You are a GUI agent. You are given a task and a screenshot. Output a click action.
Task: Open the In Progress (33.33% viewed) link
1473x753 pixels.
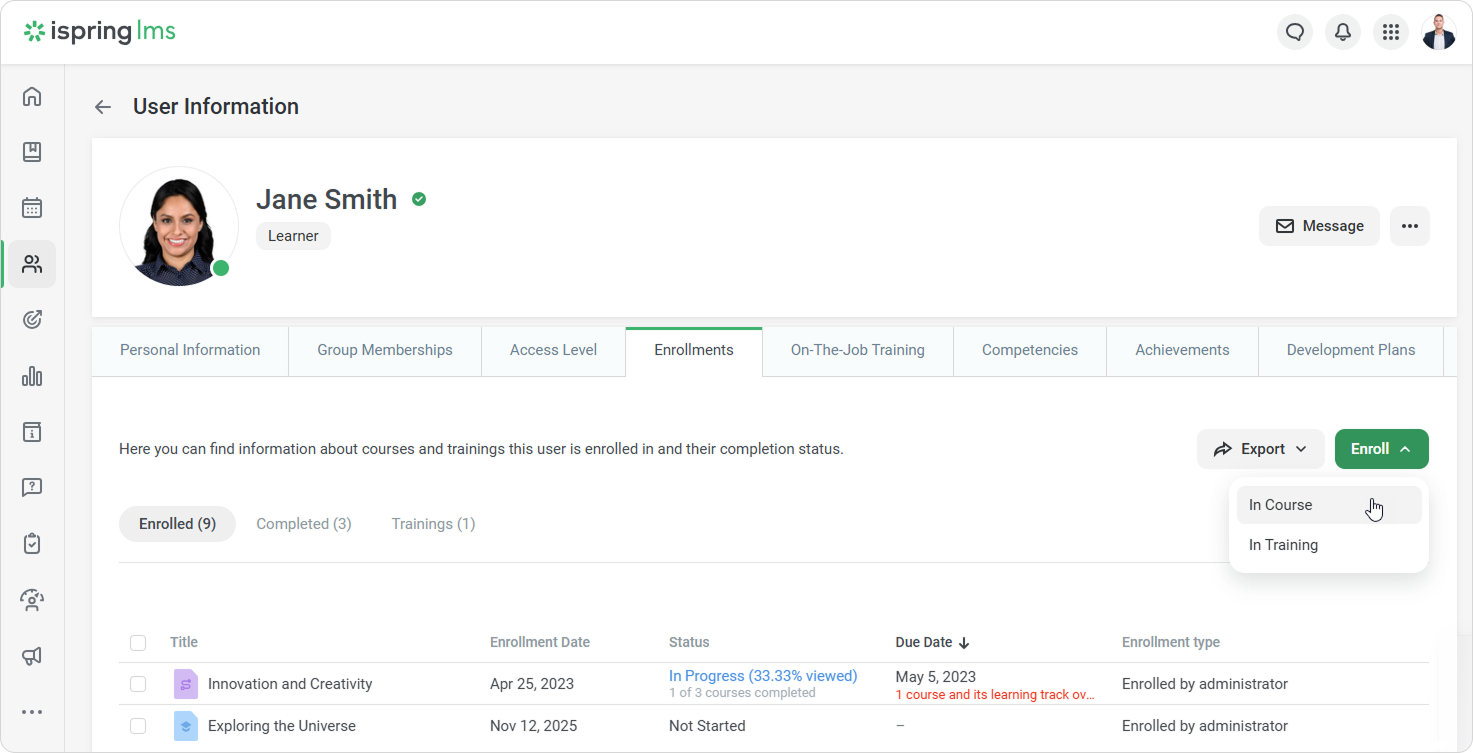[x=762, y=676]
